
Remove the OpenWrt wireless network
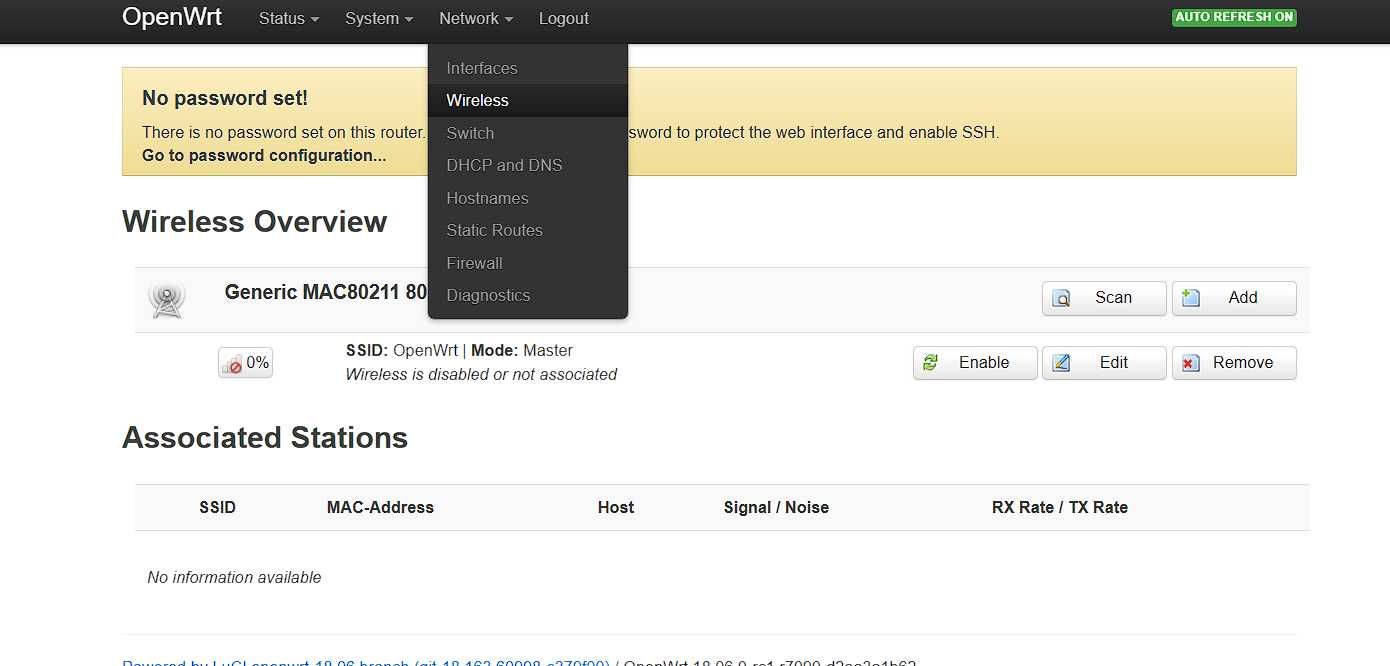[x=1234, y=363]
